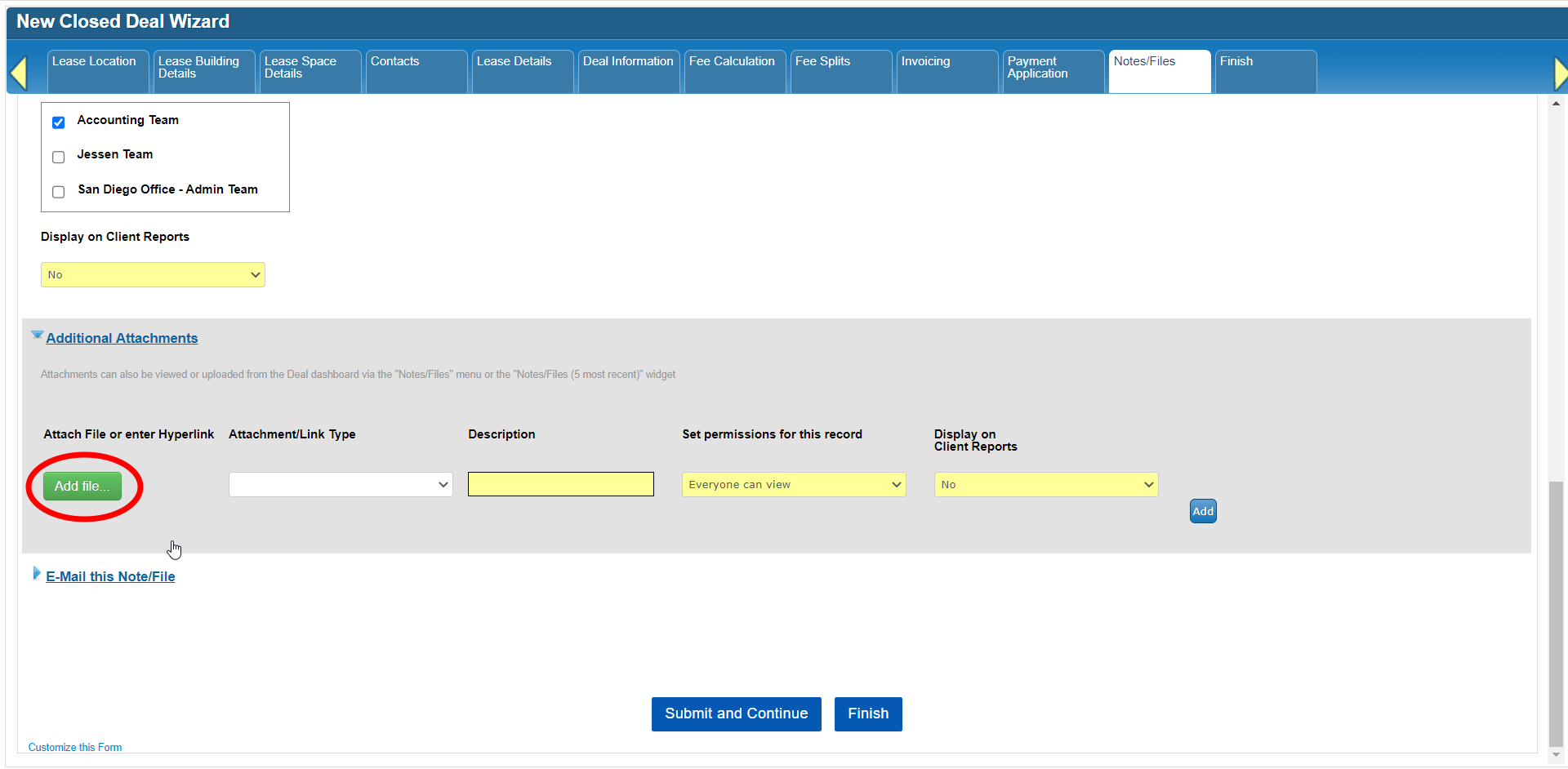Open the Attachment/Link Type dropdown

point(341,485)
